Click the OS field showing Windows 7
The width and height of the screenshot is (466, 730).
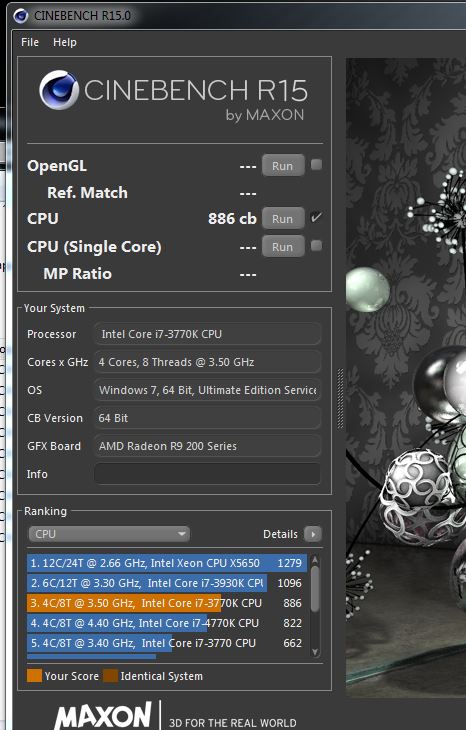coord(208,390)
